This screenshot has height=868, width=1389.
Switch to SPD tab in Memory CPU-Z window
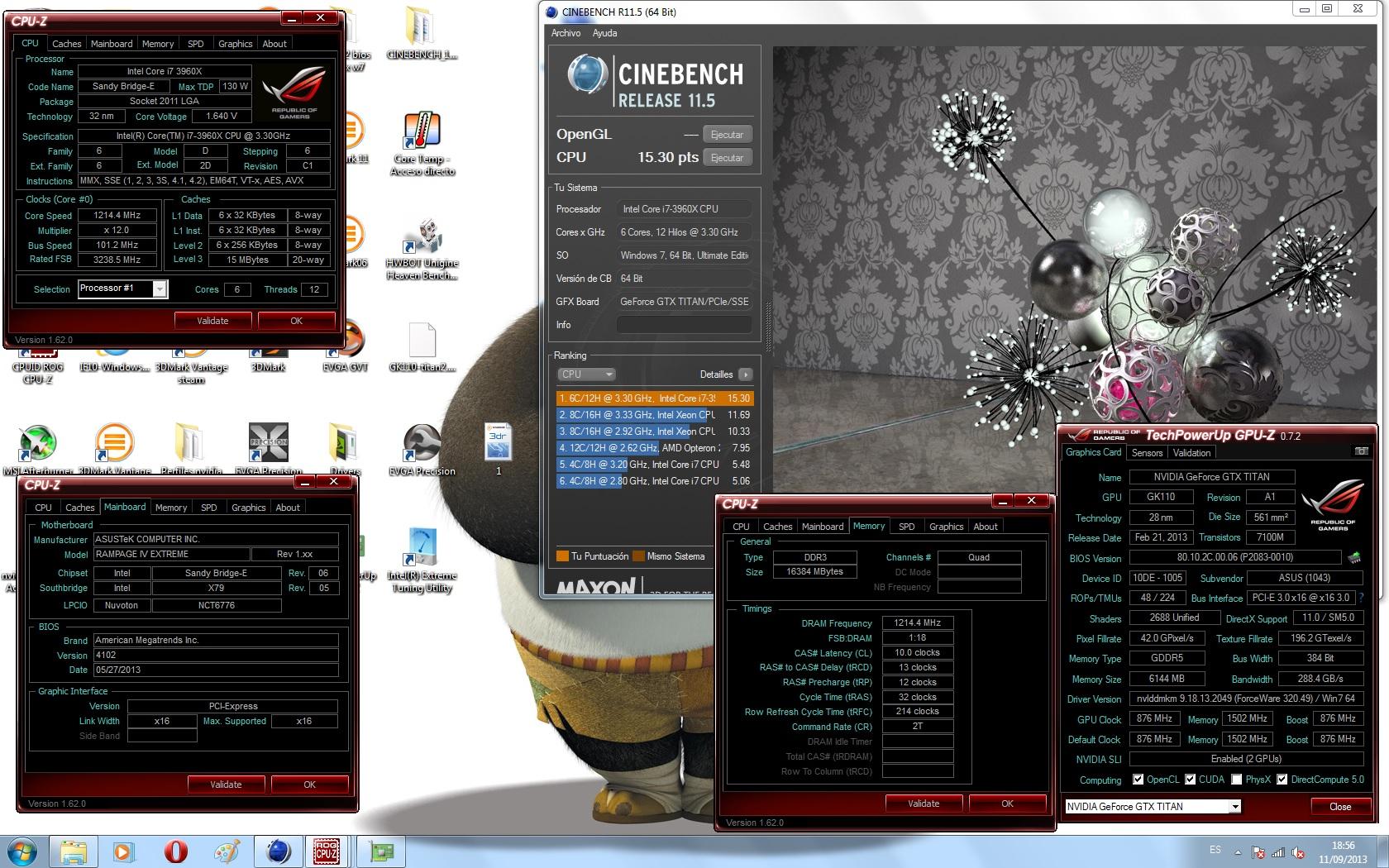pyautogui.click(x=907, y=527)
